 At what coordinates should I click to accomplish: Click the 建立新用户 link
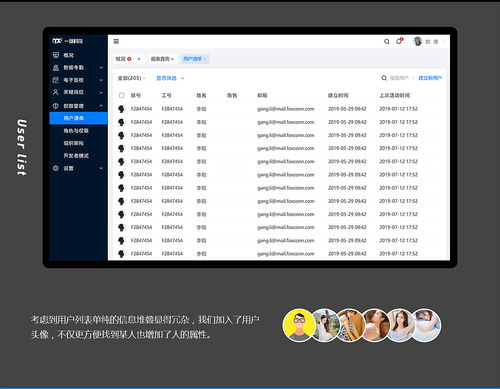pyautogui.click(x=430, y=78)
